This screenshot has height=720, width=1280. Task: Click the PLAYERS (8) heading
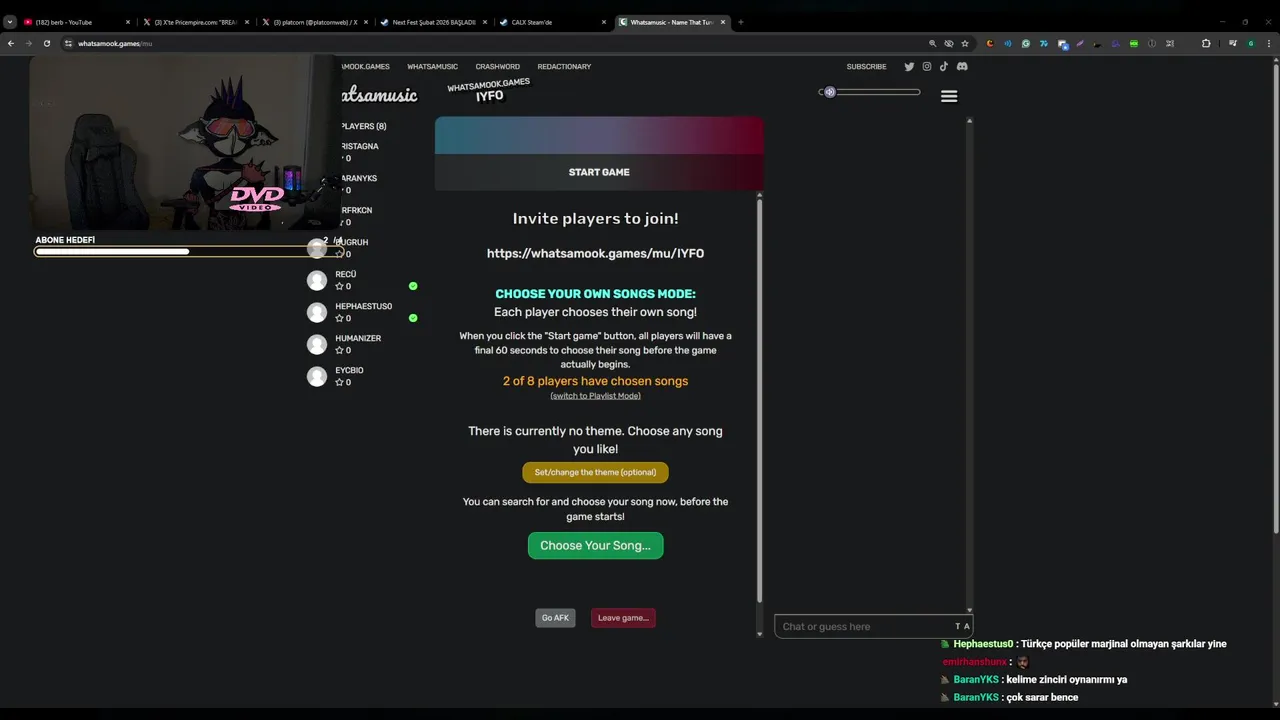[364, 127]
